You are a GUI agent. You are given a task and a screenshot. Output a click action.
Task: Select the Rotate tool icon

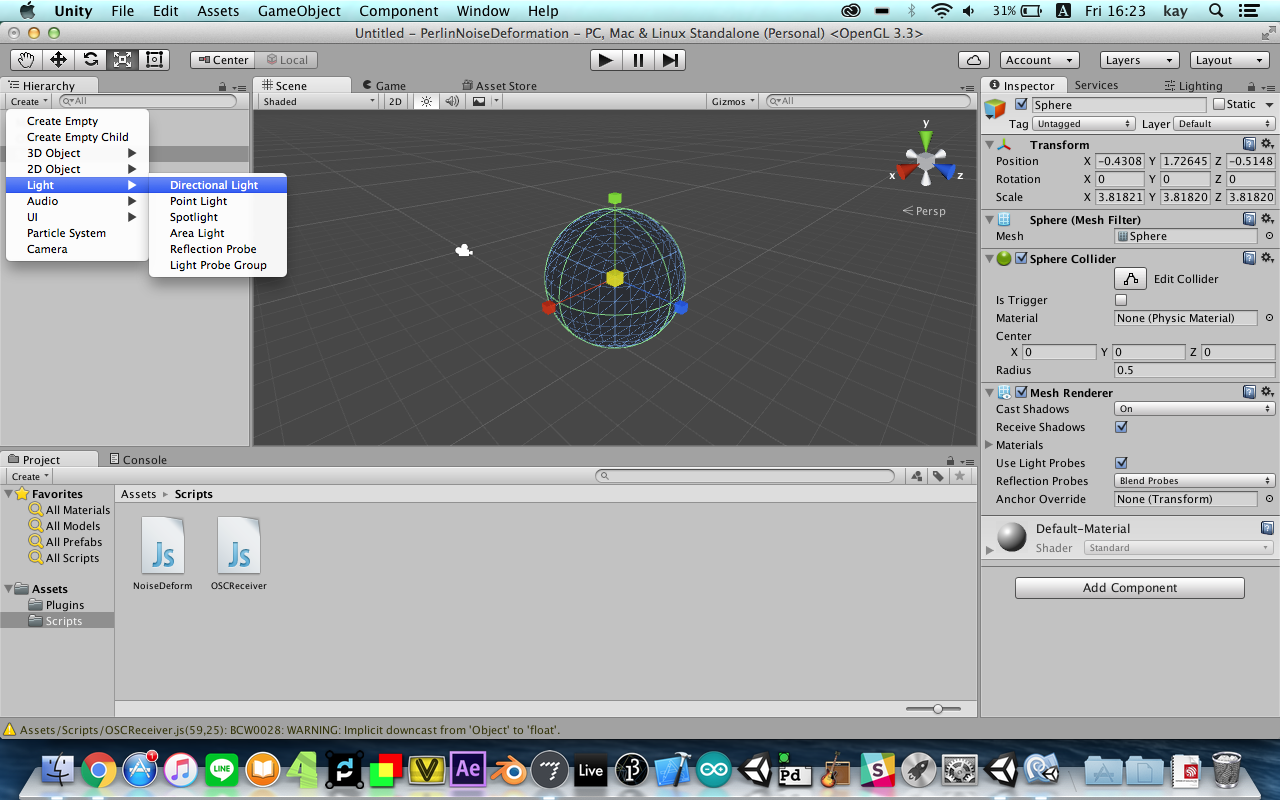pos(91,60)
